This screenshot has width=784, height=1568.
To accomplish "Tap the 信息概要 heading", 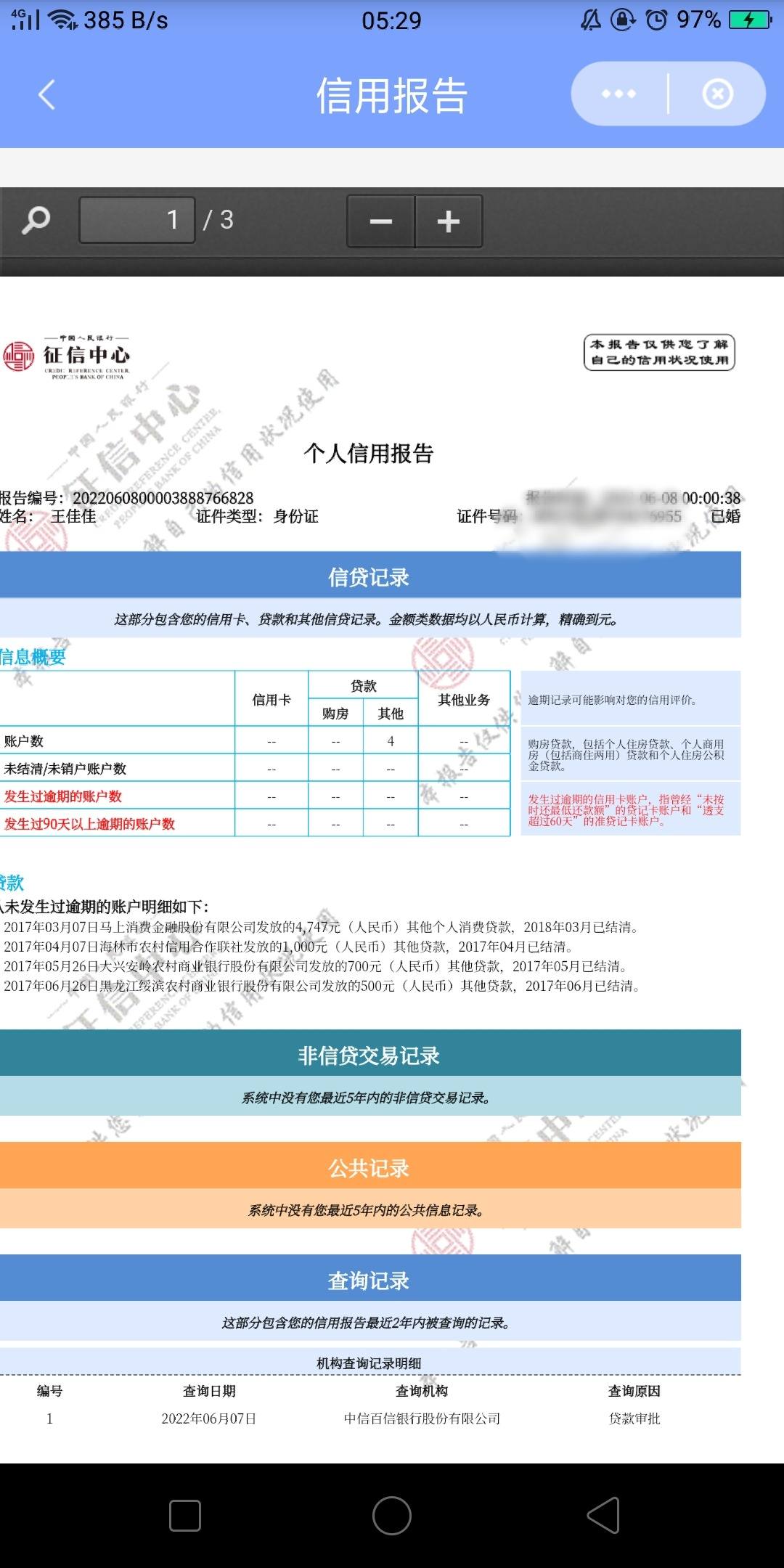I will pos(33,657).
